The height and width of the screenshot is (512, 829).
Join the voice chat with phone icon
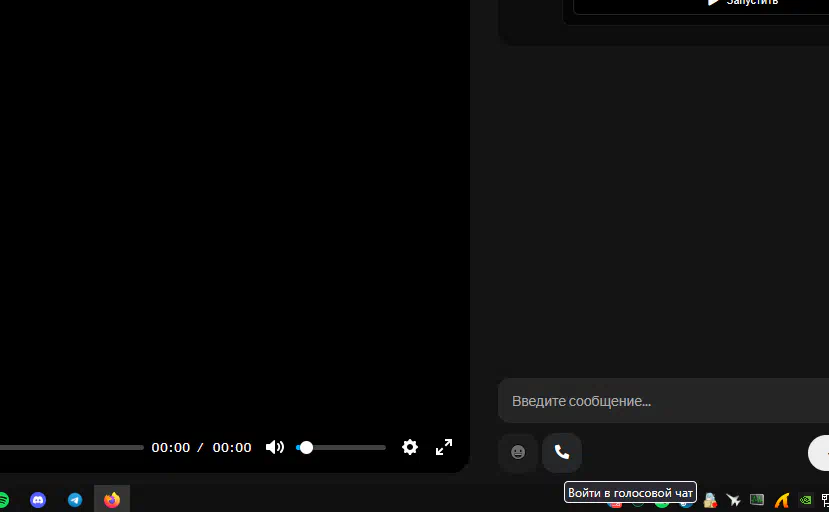561,452
